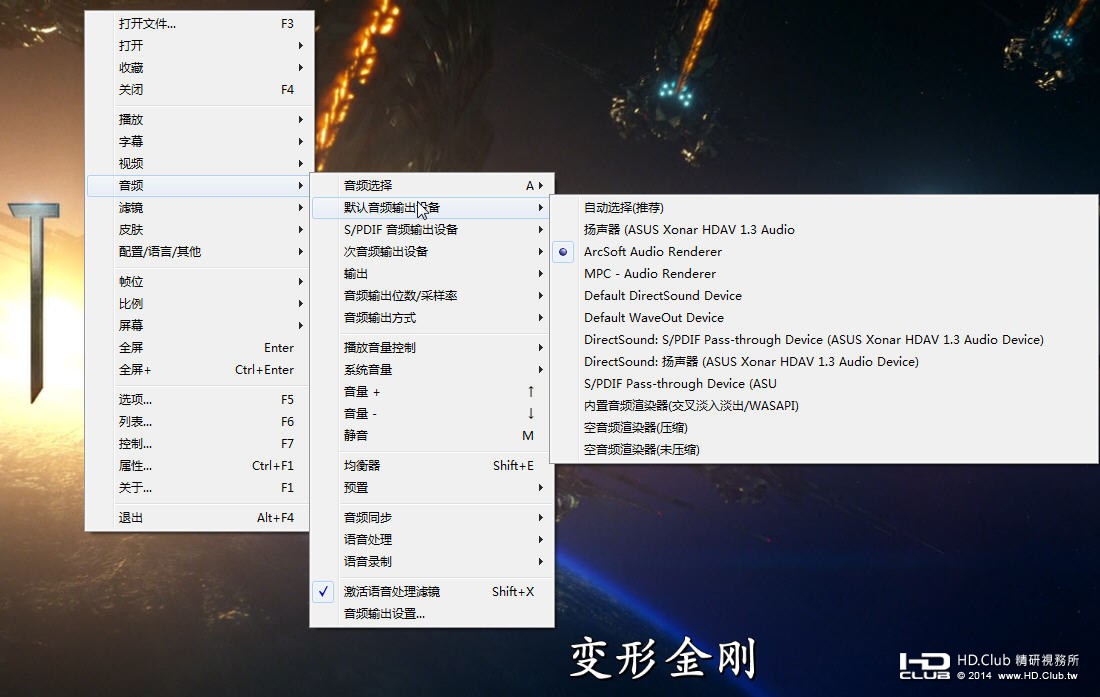Select 默认音频输出设备 entry
The height and width of the screenshot is (697, 1100).
click(x=431, y=208)
